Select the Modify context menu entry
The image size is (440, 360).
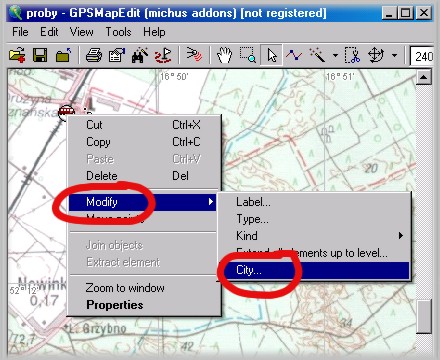(x=143, y=202)
